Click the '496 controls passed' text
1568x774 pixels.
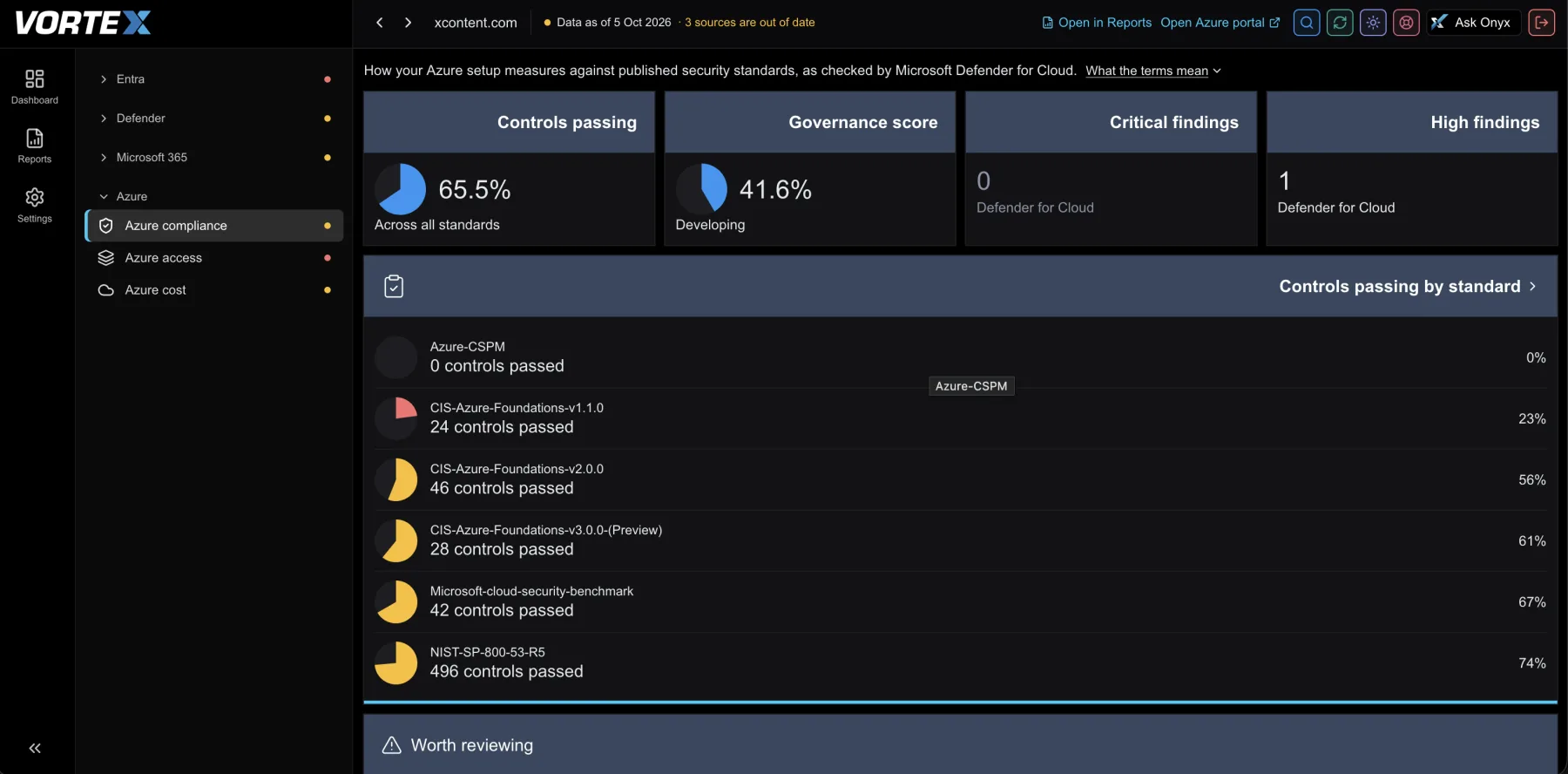pos(506,671)
